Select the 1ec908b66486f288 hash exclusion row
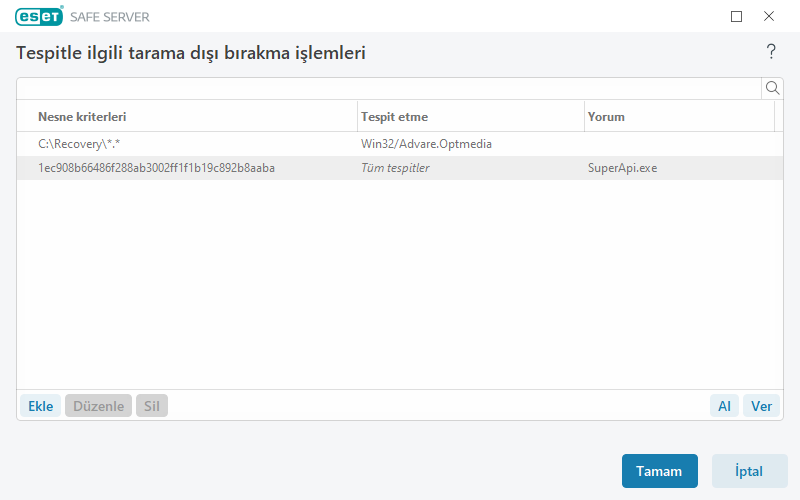 pos(156,168)
